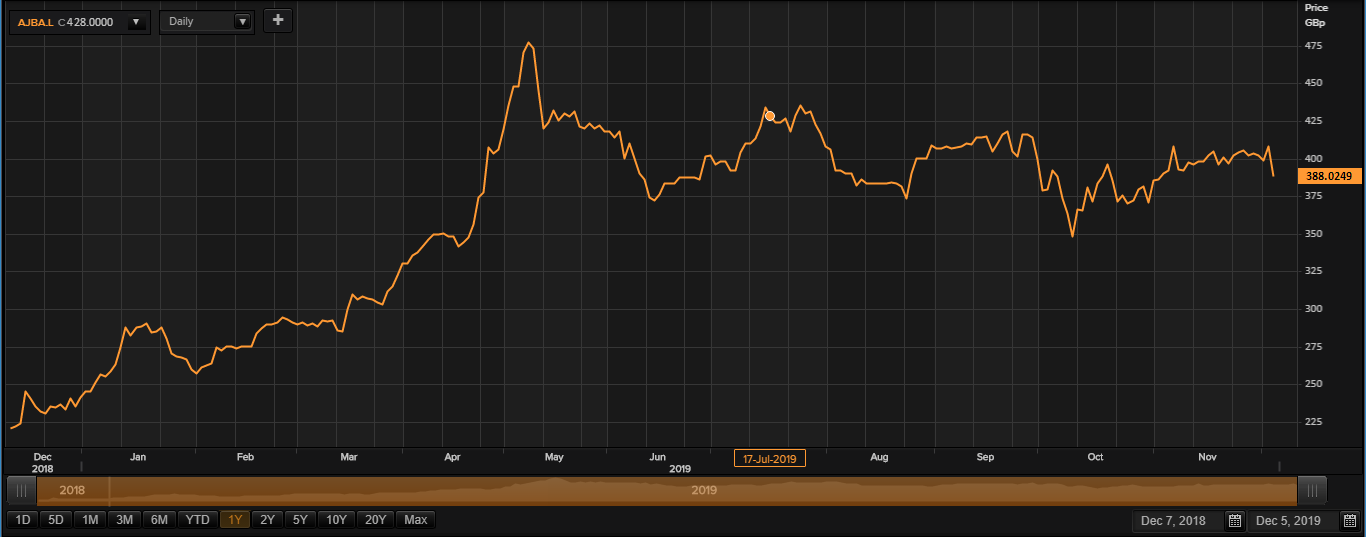Select the 5D range button
The width and height of the screenshot is (1366, 537).
point(56,520)
